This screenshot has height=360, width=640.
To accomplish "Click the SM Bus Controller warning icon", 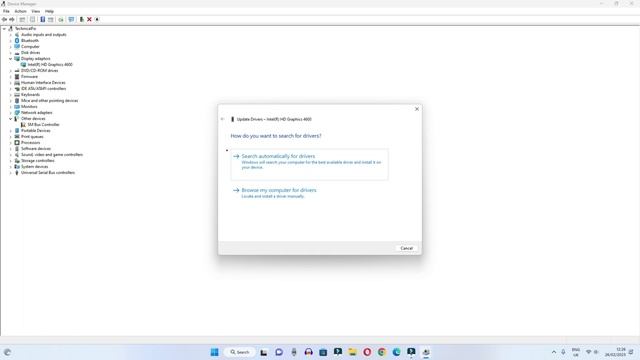I will pos(23,124).
